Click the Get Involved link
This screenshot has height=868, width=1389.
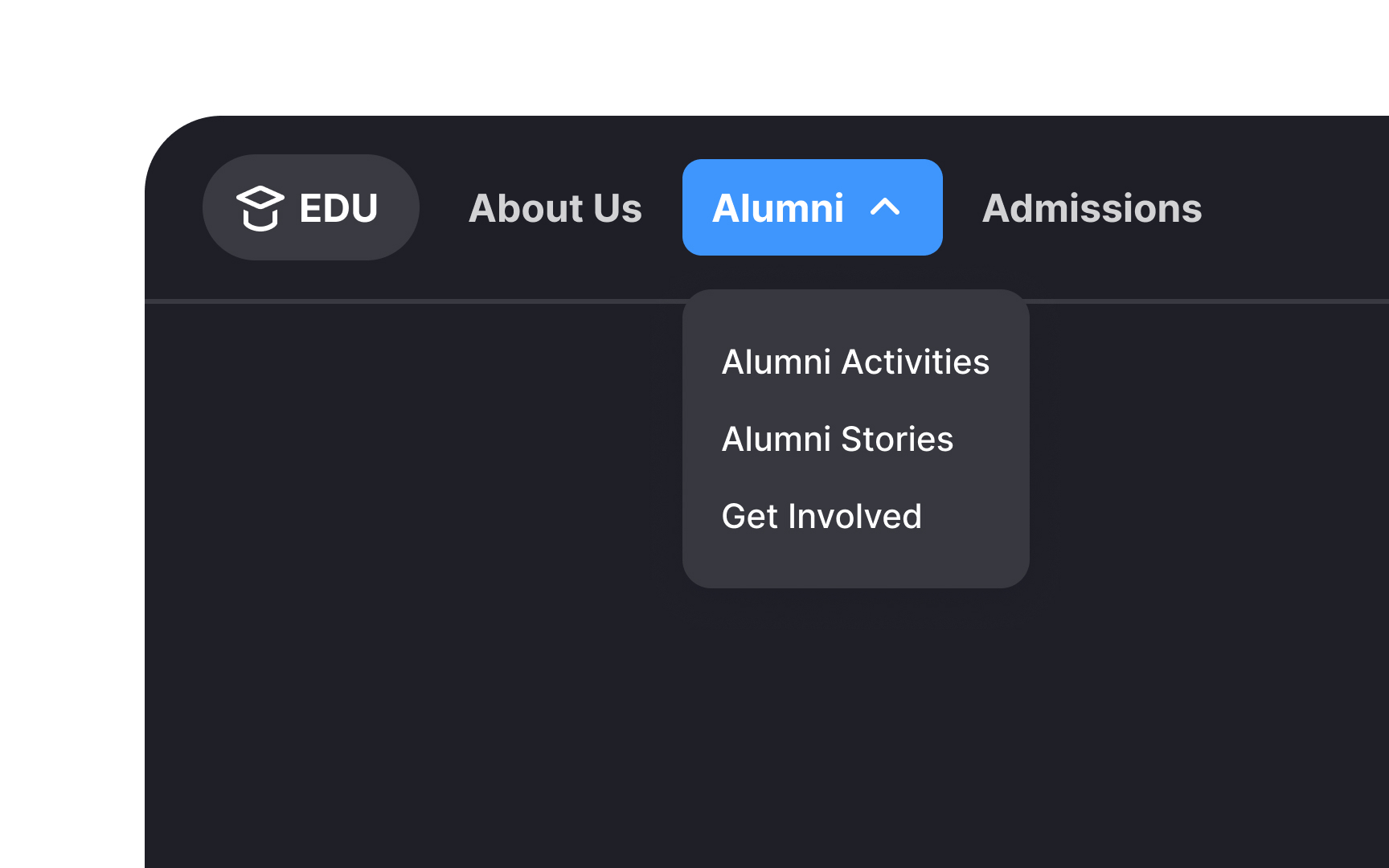822,516
